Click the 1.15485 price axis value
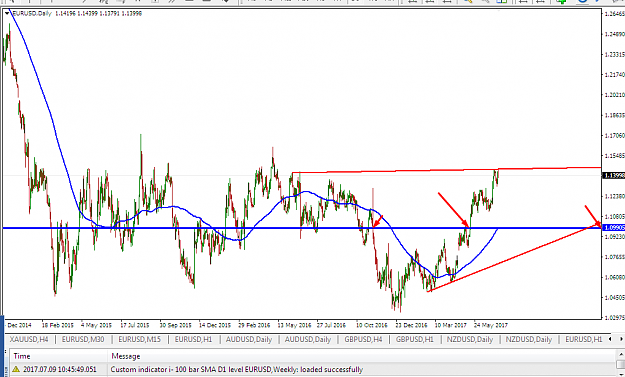 614,155
